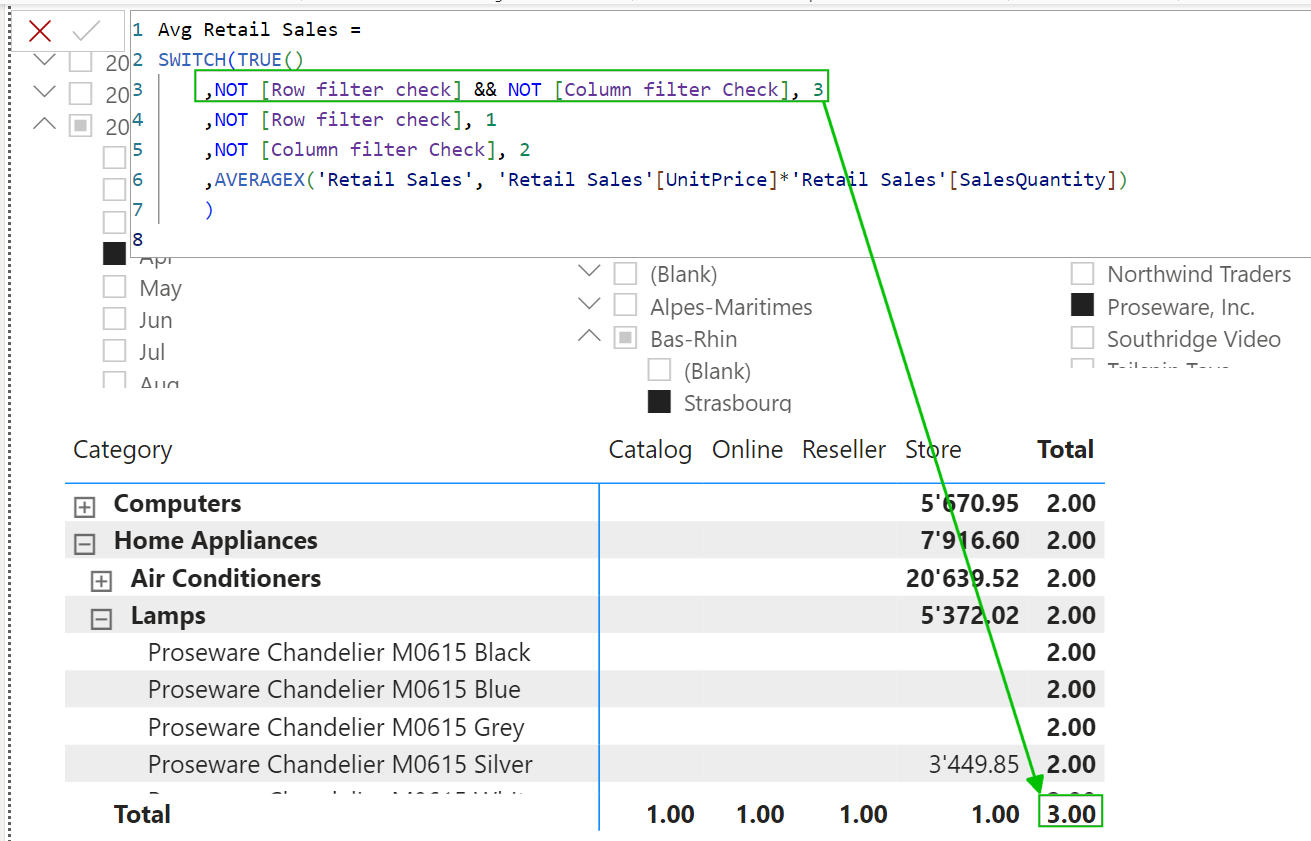Collapse the Bas-Rhin slicer chevron
The image size is (1311, 841).
(x=590, y=337)
